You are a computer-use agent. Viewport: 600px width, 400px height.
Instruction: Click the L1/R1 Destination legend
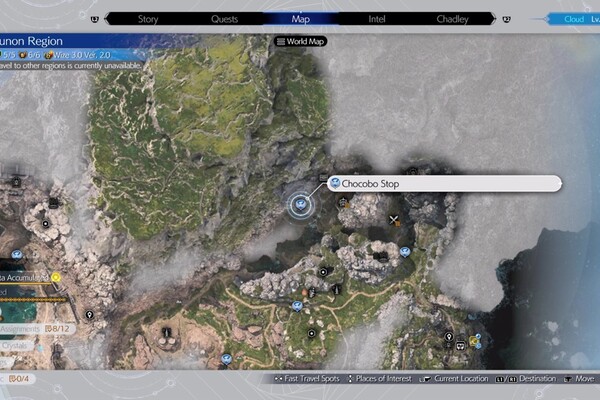[526, 379]
